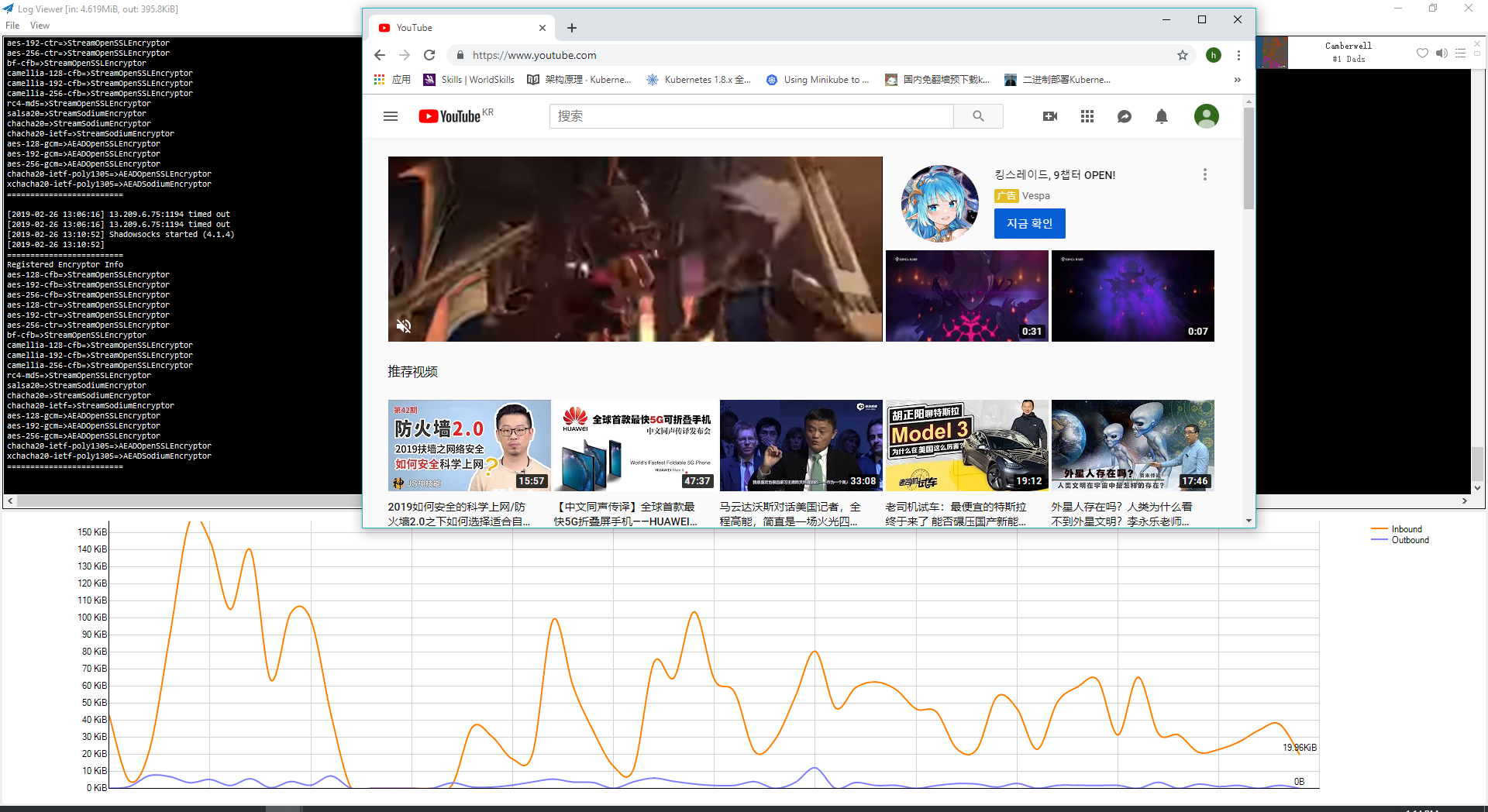The width and height of the screenshot is (1488, 812).
Task: Unmute the playing promoted video
Action: [404, 326]
